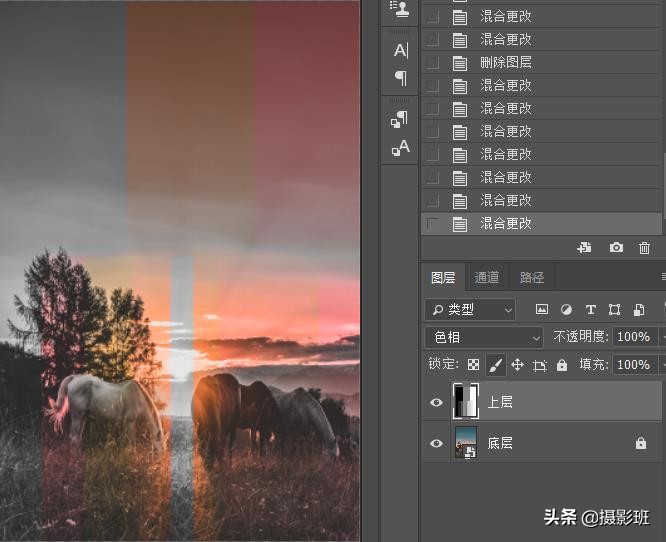Screen dimensions: 666x542
Task: Filter layers by smart objects icon
Action: (639, 310)
